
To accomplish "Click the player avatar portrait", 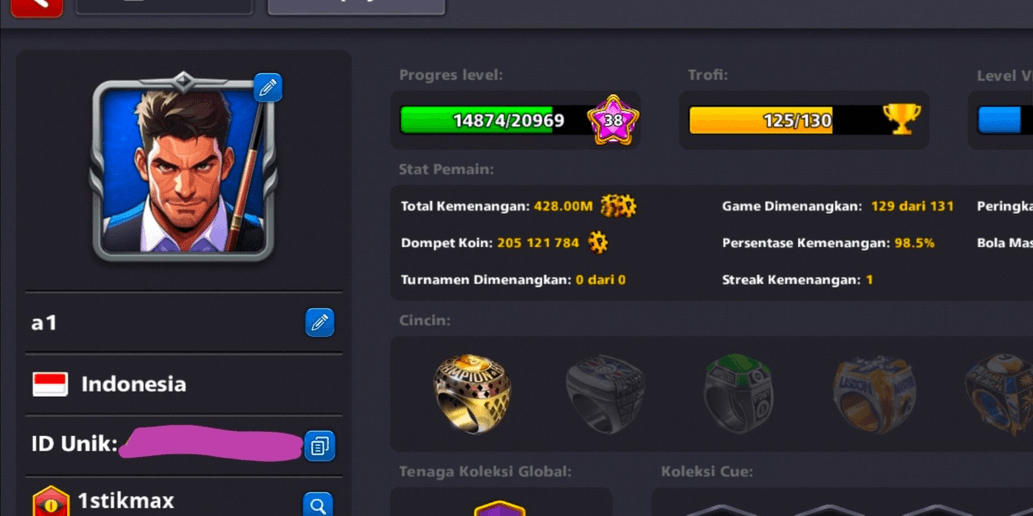I will click(182, 167).
